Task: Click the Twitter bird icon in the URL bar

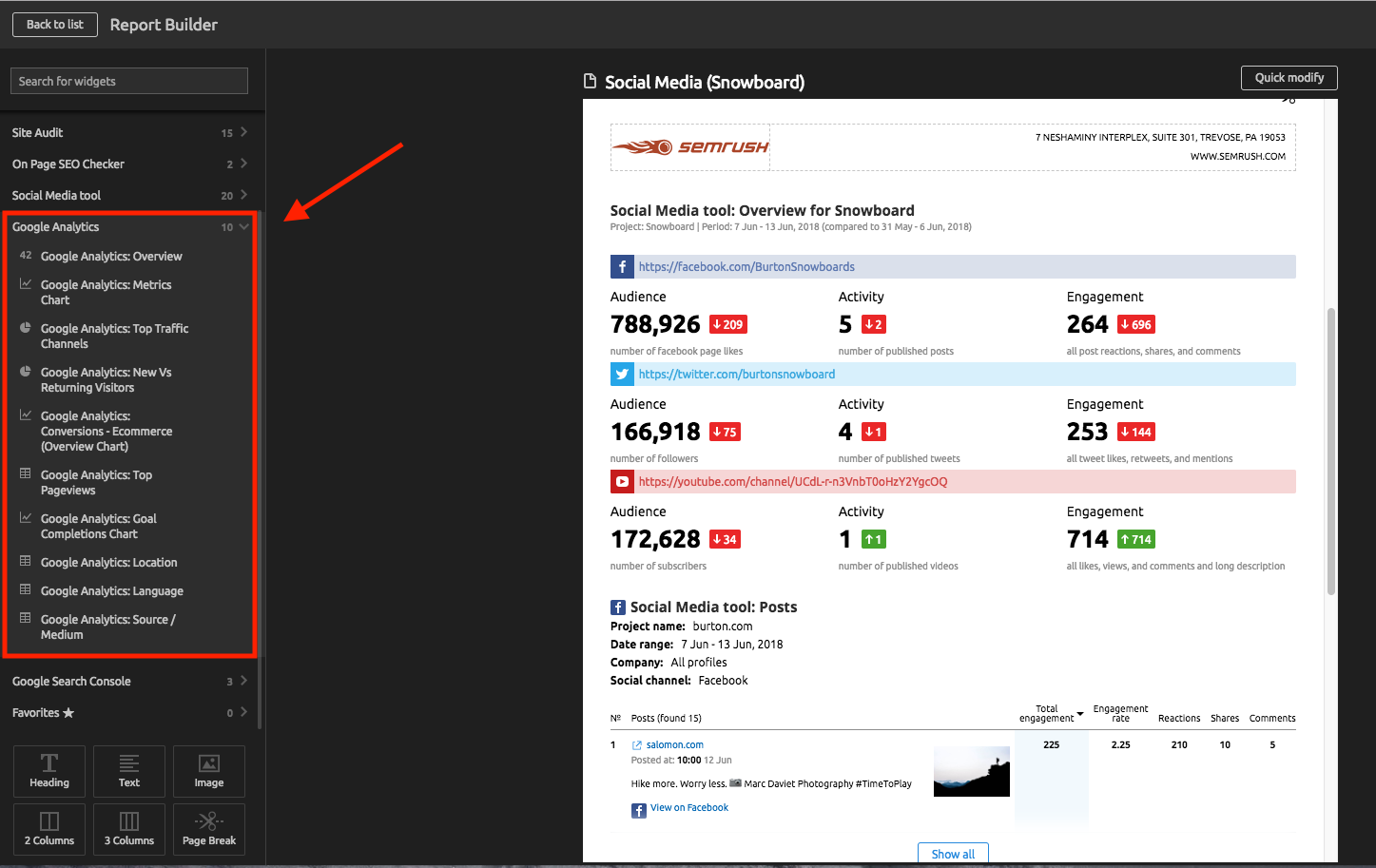Action: (622, 375)
